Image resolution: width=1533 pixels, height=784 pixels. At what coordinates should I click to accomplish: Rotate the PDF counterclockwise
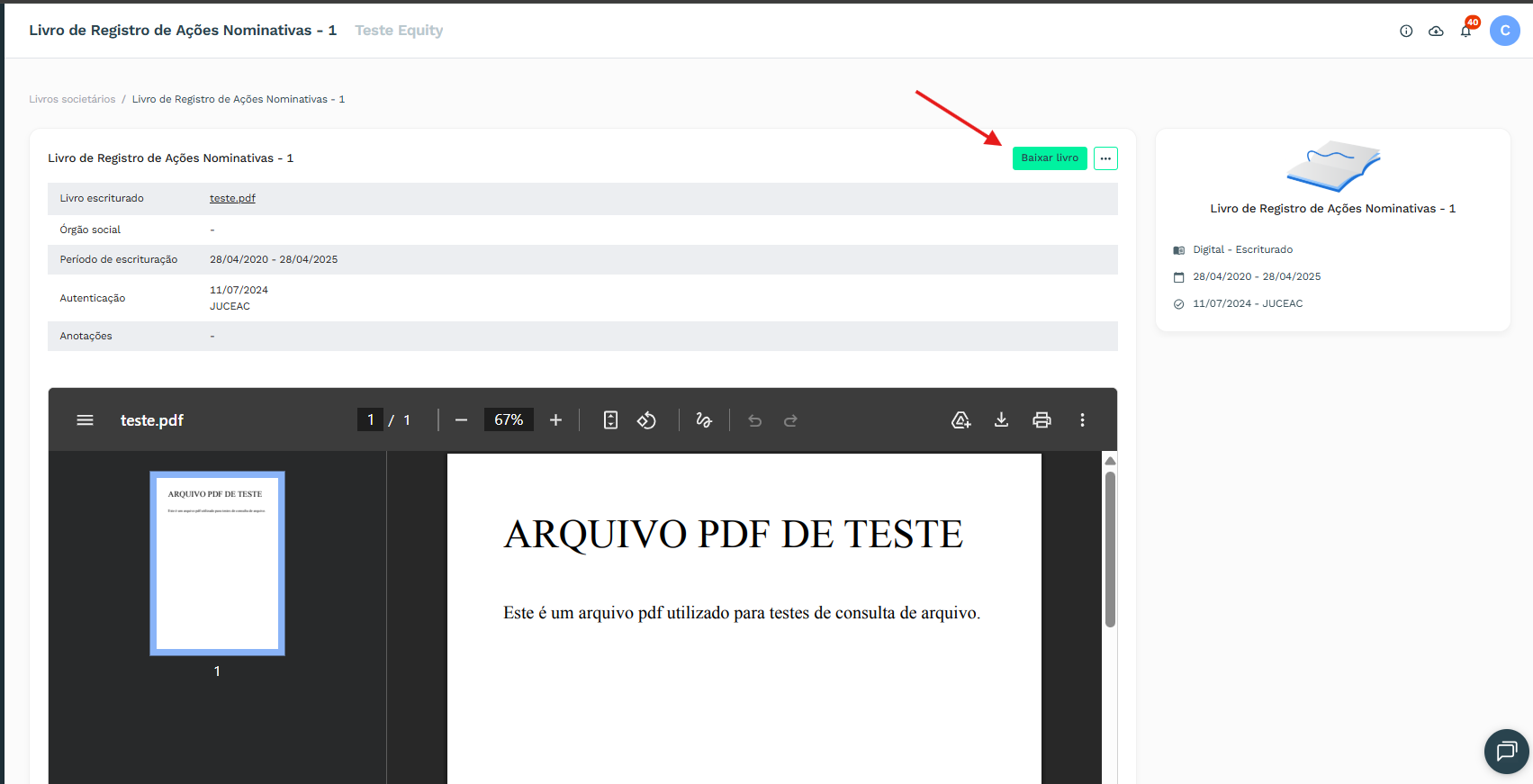click(x=646, y=420)
